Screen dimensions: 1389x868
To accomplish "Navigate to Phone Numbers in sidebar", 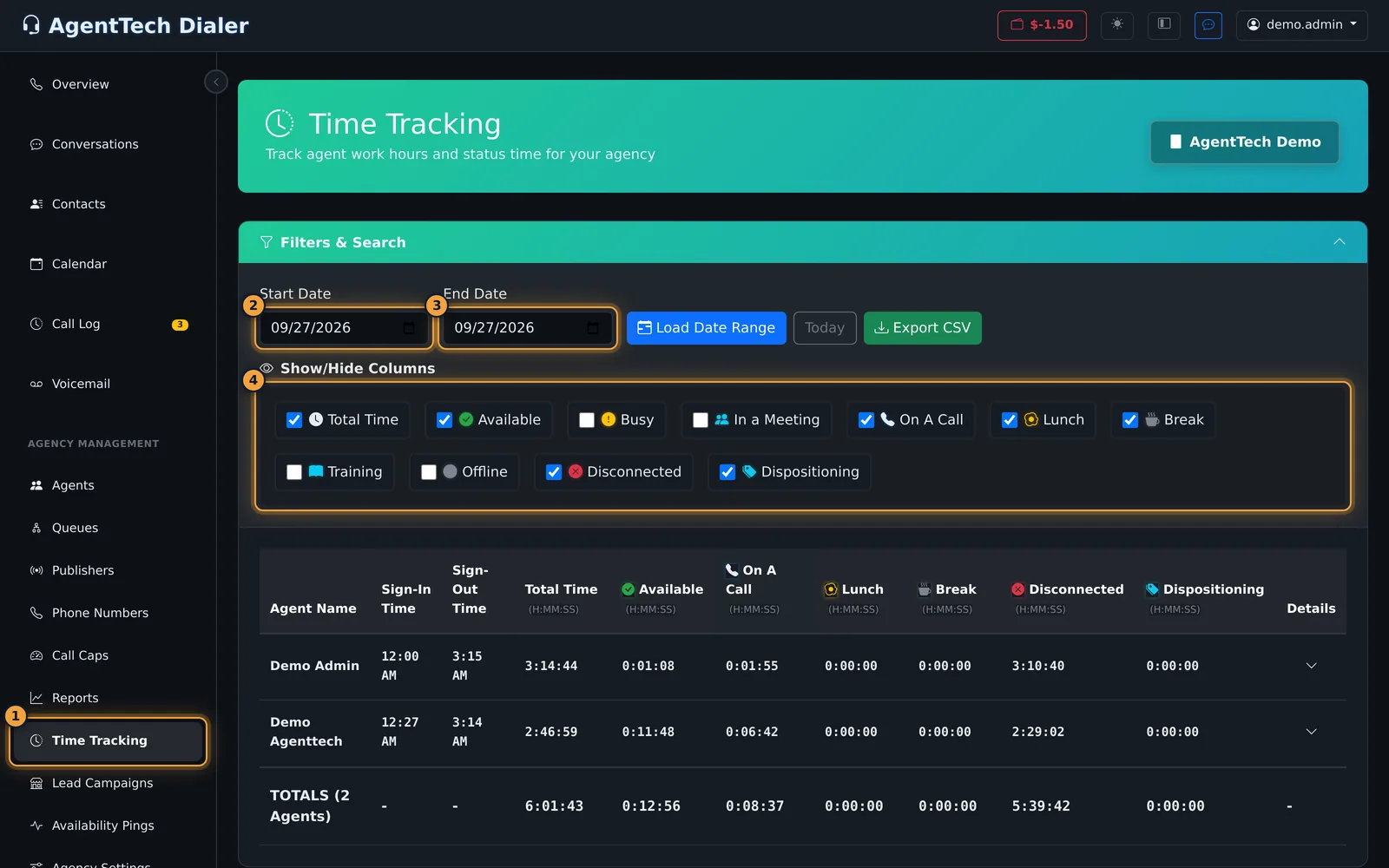I will (x=109, y=613).
